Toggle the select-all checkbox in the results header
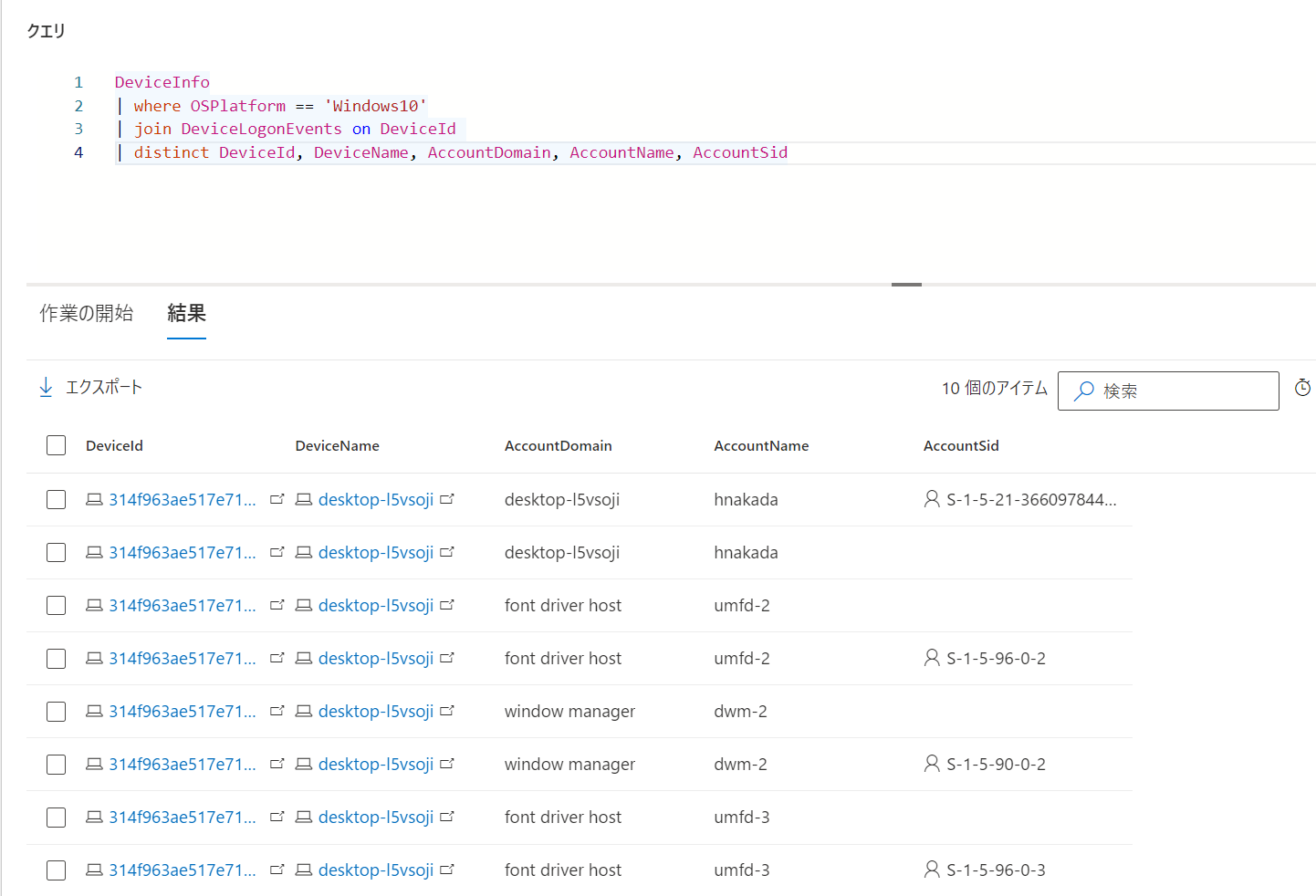The image size is (1316, 896). pyautogui.click(x=56, y=444)
